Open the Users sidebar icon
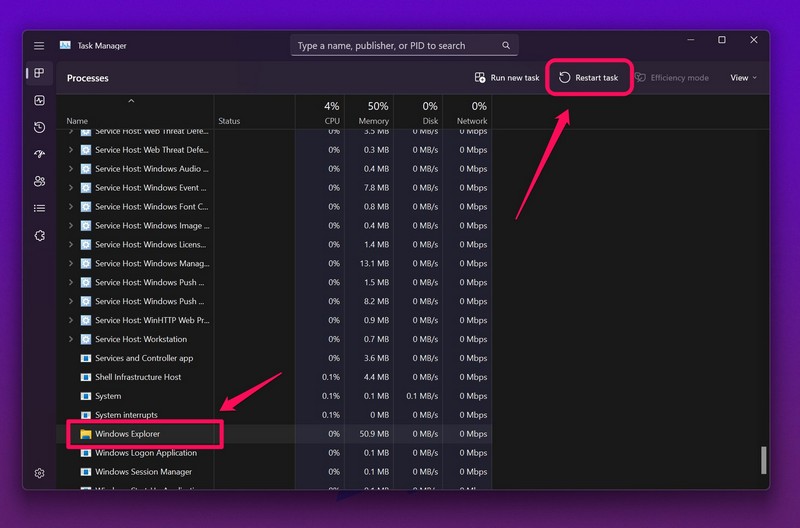Viewport: 800px width, 528px height. coord(39,181)
